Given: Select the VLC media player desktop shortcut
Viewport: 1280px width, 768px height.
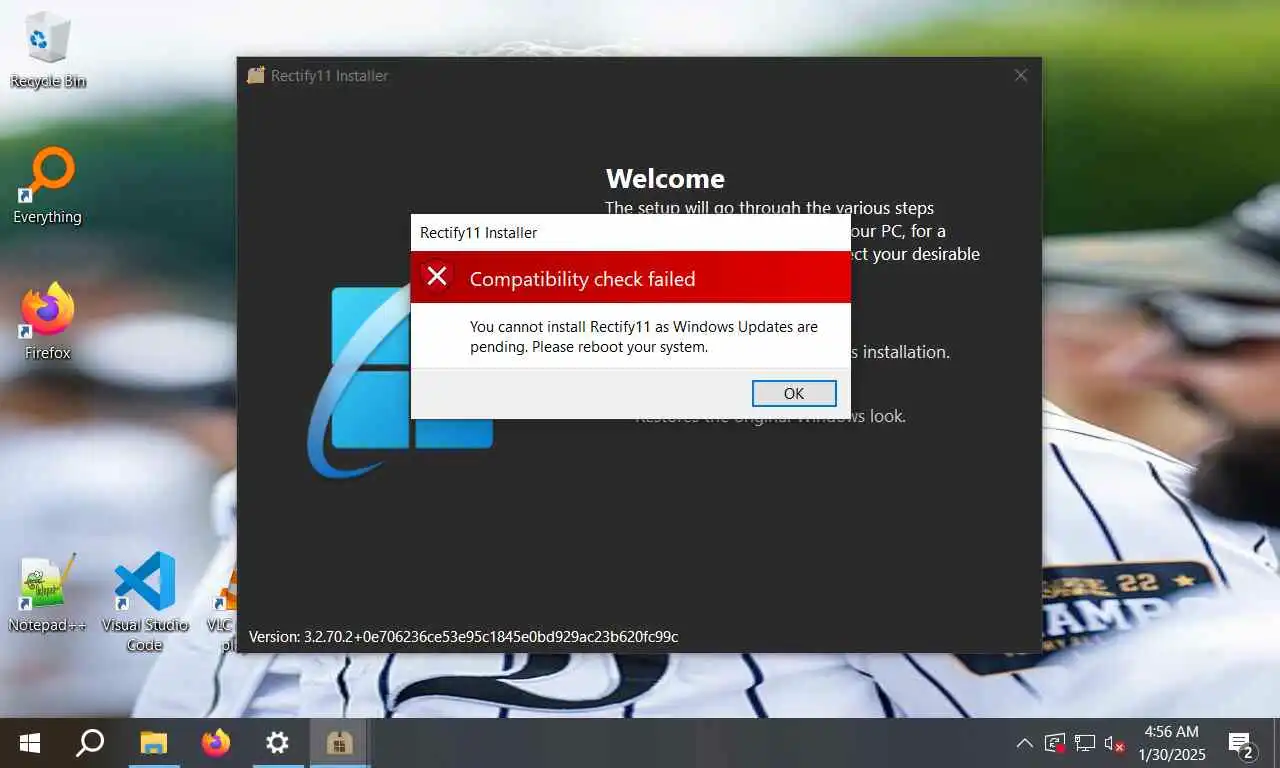Looking at the screenshot, I should click(x=224, y=608).
